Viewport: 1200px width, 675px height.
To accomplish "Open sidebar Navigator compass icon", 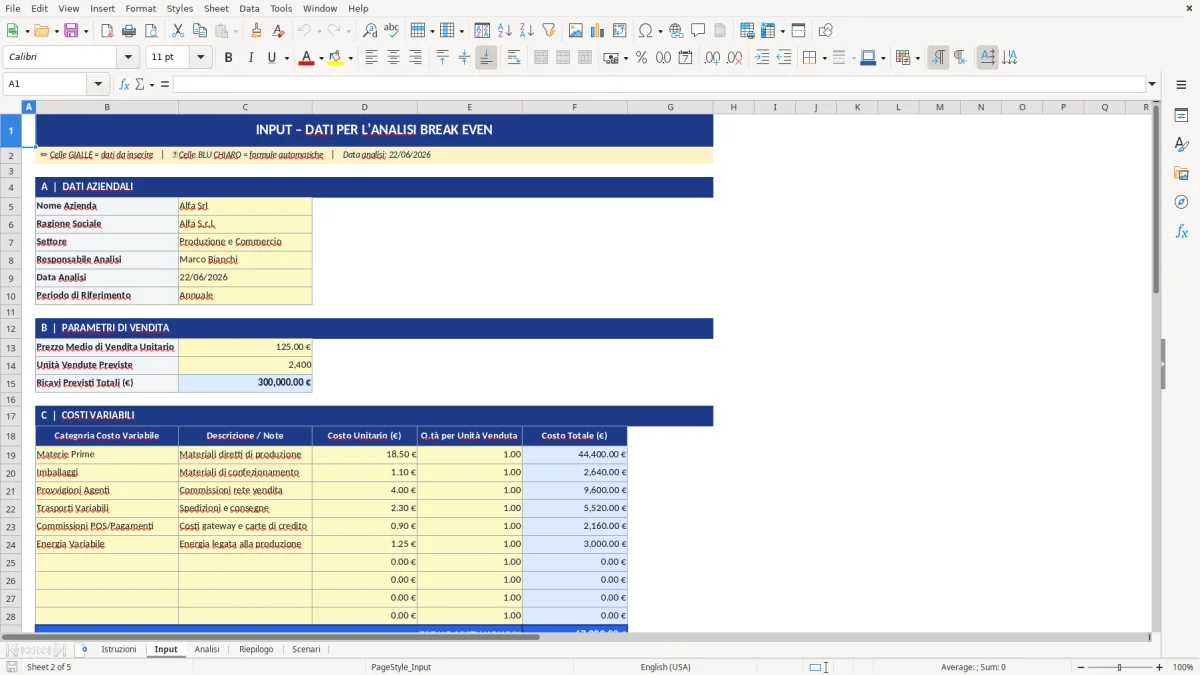I will tap(1181, 202).
